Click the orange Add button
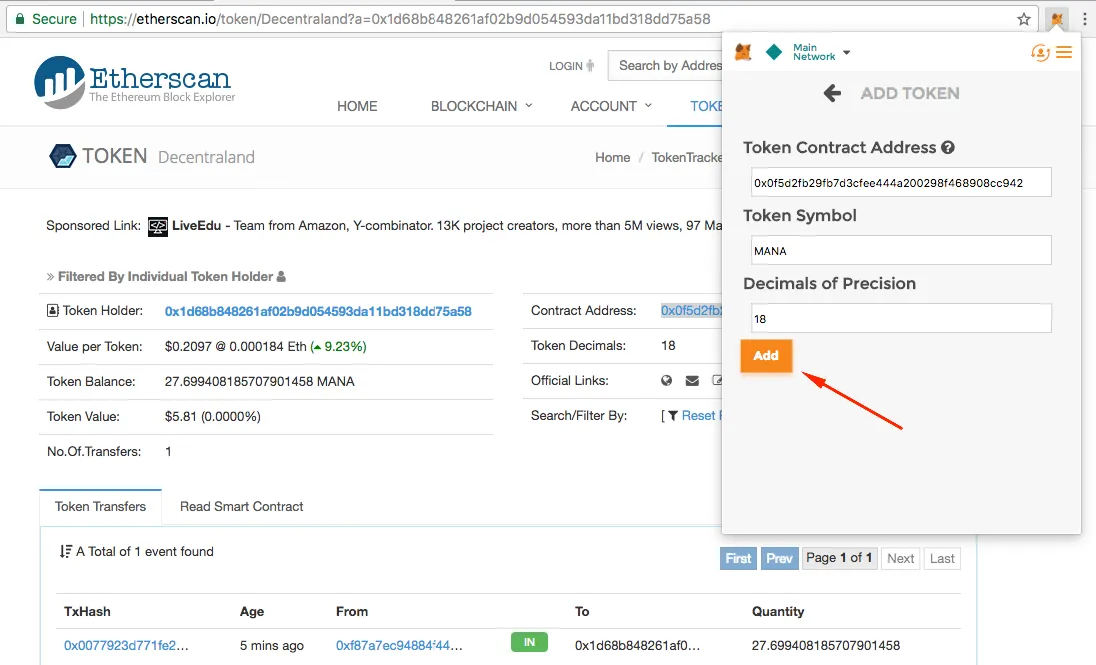 click(766, 355)
